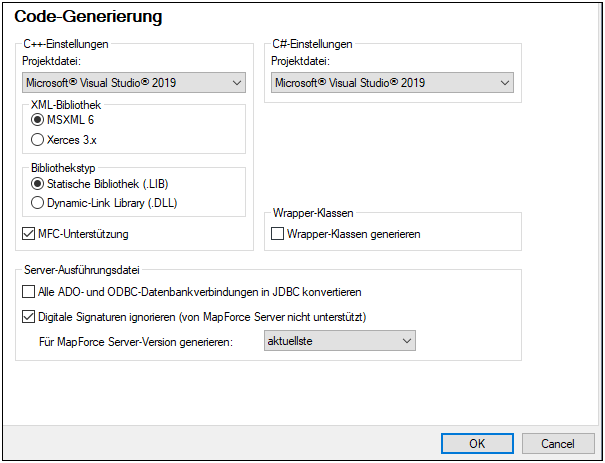Image resolution: width=605 pixels, height=463 pixels.
Task: Uncheck Digitale Signaturen ignorieren
Action: [28, 318]
